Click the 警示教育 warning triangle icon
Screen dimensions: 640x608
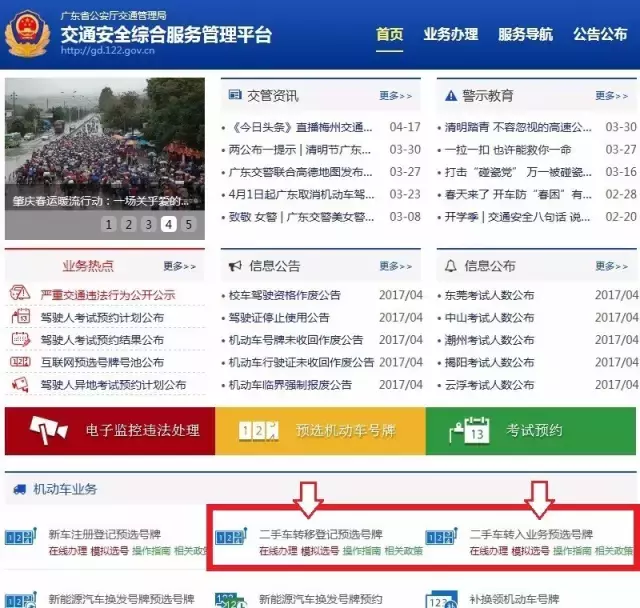[x=451, y=95]
